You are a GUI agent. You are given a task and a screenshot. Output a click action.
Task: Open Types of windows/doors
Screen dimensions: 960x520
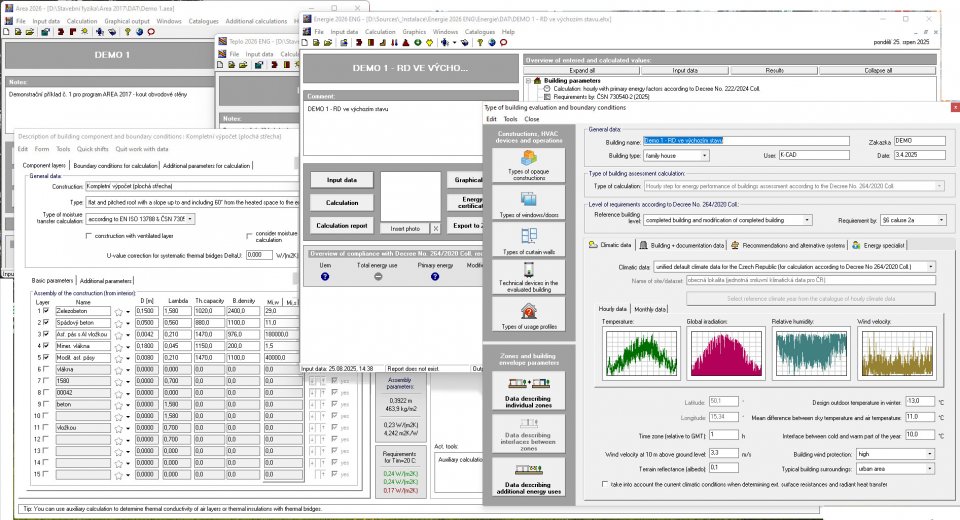(528, 202)
